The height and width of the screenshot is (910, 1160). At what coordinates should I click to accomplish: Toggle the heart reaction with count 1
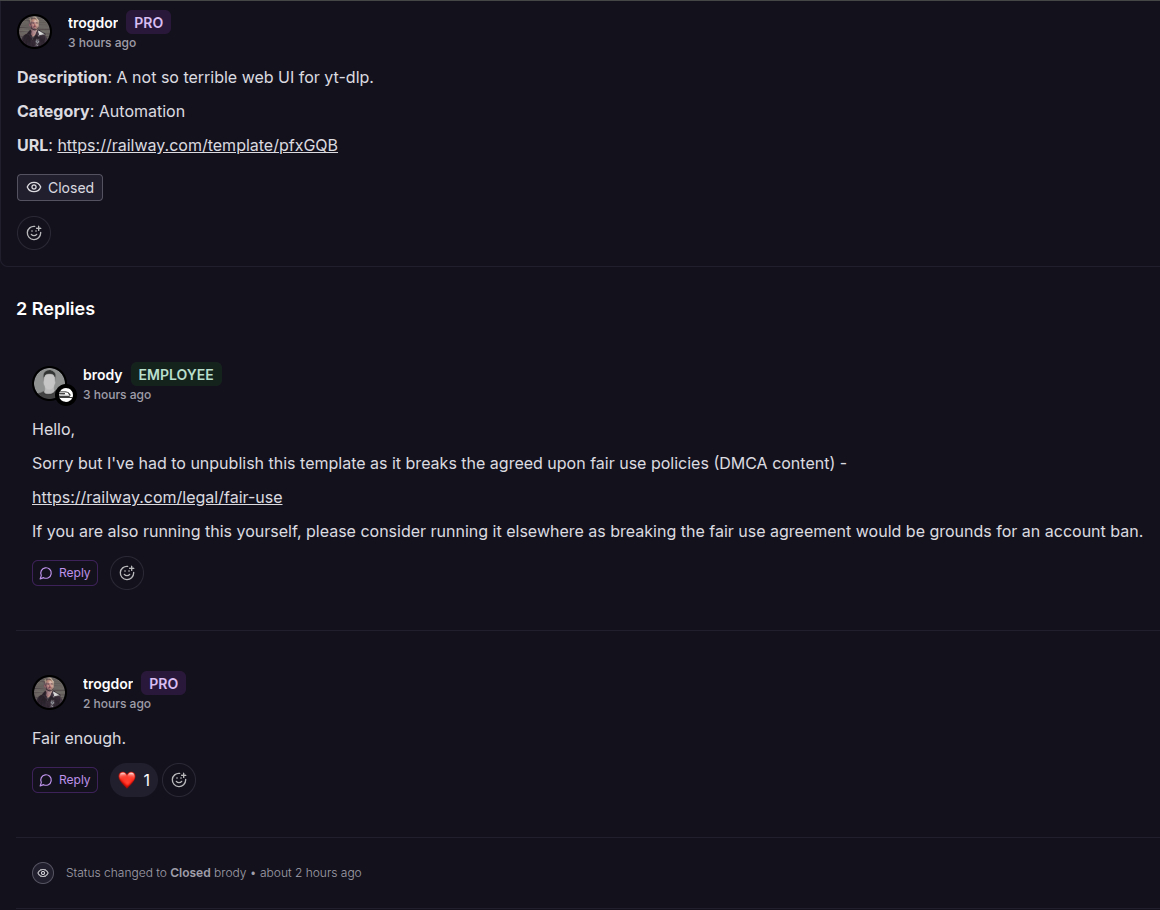click(x=134, y=780)
